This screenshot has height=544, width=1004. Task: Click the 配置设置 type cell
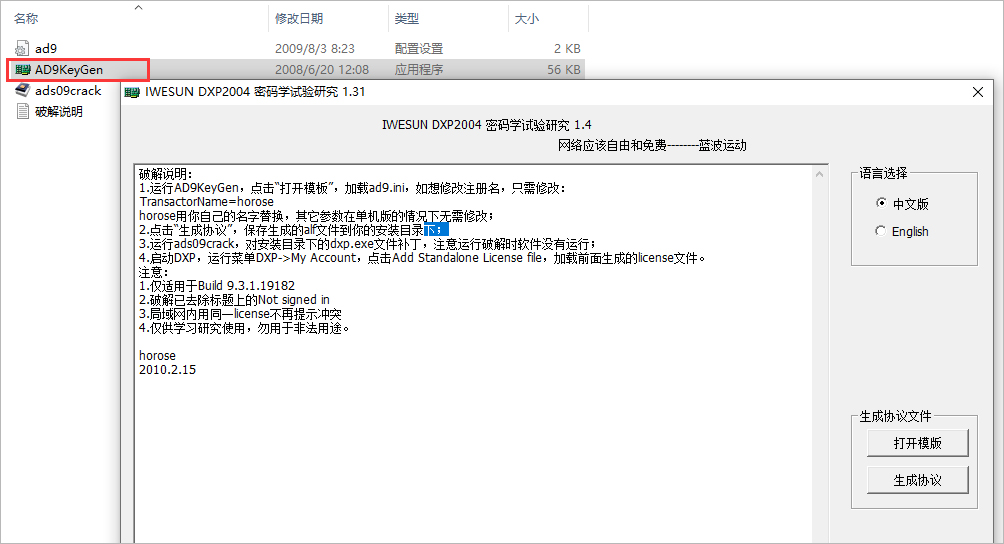point(419,49)
